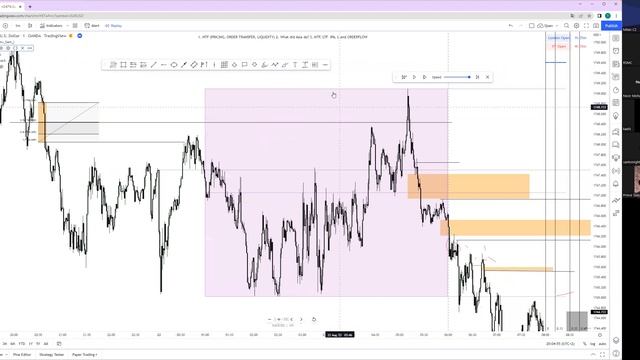
Task: Select the All date range
Action: (x=46, y=344)
